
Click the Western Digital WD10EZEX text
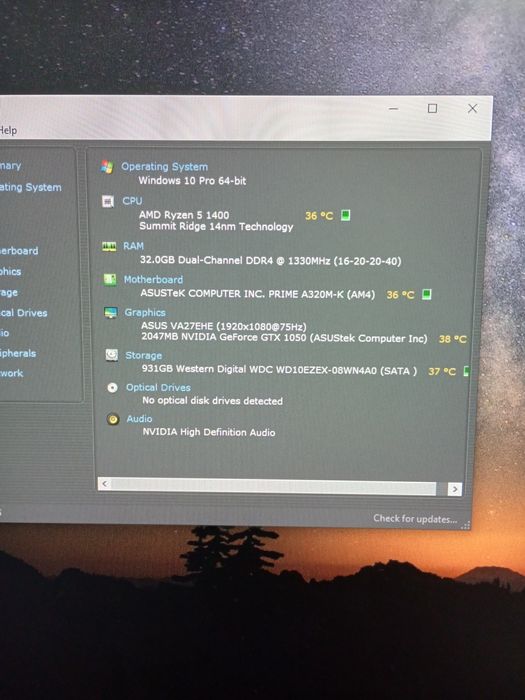click(279, 370)
